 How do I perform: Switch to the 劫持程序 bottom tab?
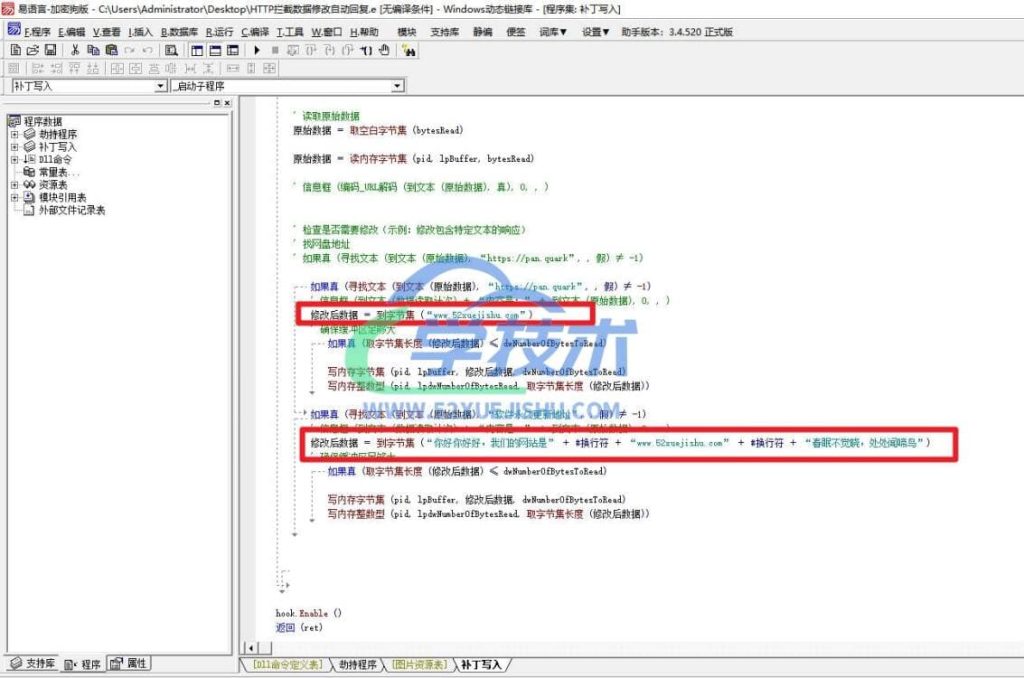pos(357,664)
